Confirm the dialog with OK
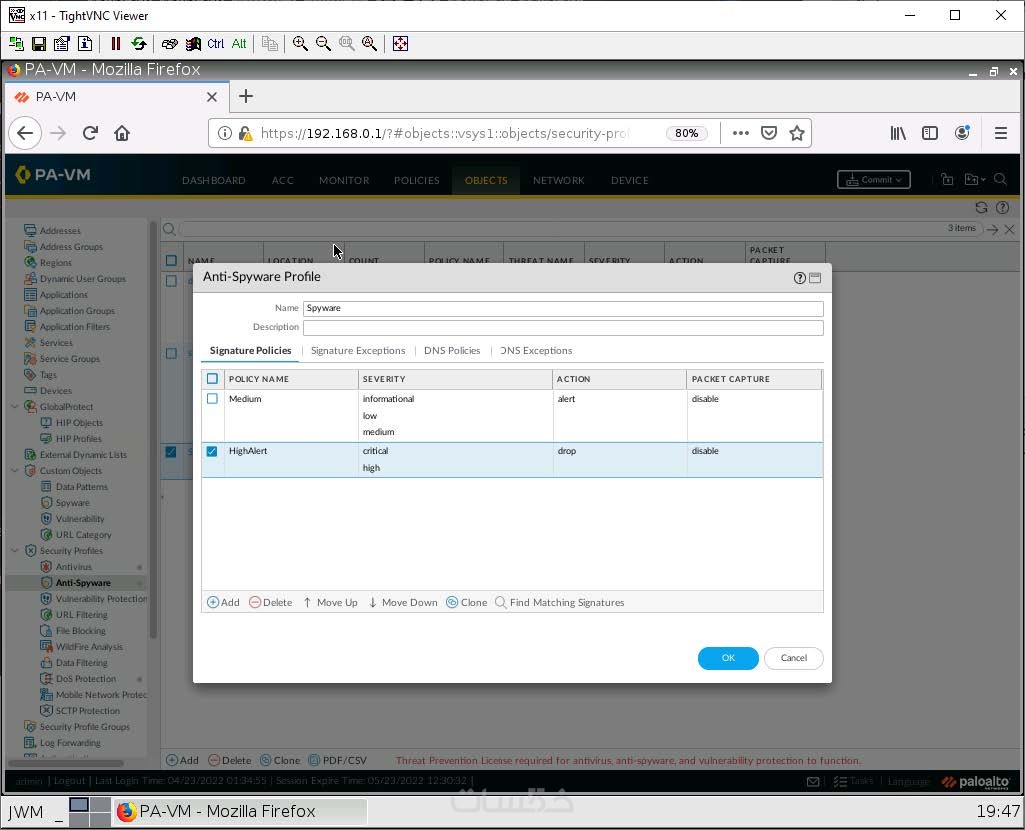The width and height of the screenshot is (1025, 830). tap(728, 658)
